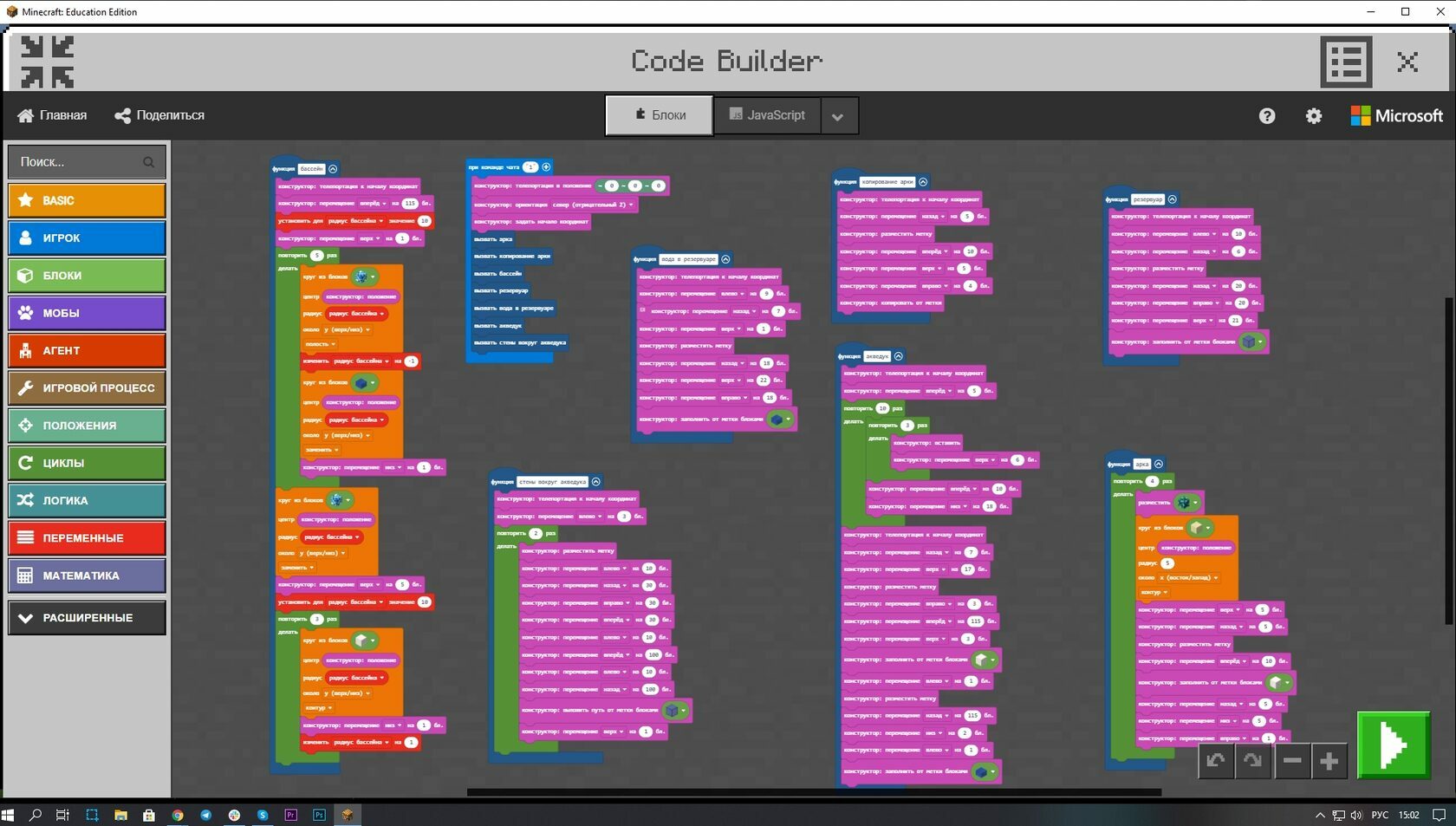Image resolution: width=1456 pixels, height=826 pixels.
Task: Collapse the арка function block
Action: pyautogui.click(x=1159, y=464)
